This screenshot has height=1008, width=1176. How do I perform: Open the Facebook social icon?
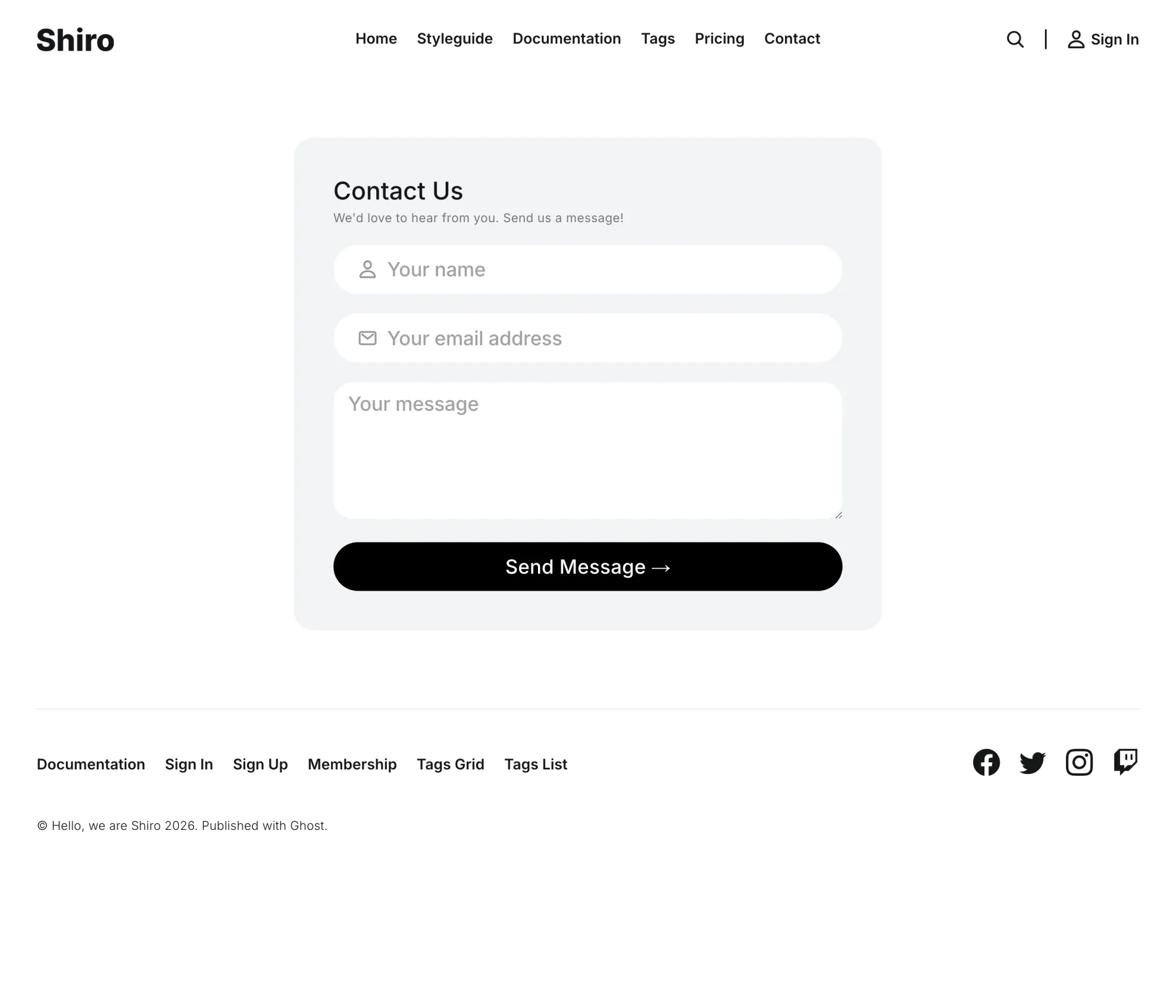(x=986, y=762)
